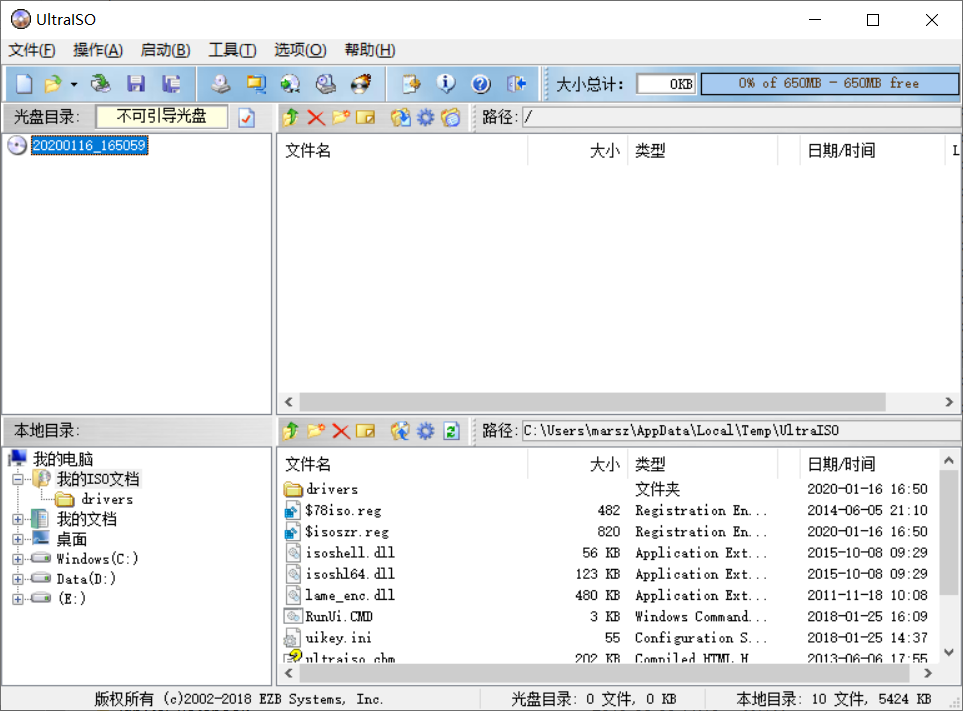Open the 文件(F) menu

coord(31,50)
